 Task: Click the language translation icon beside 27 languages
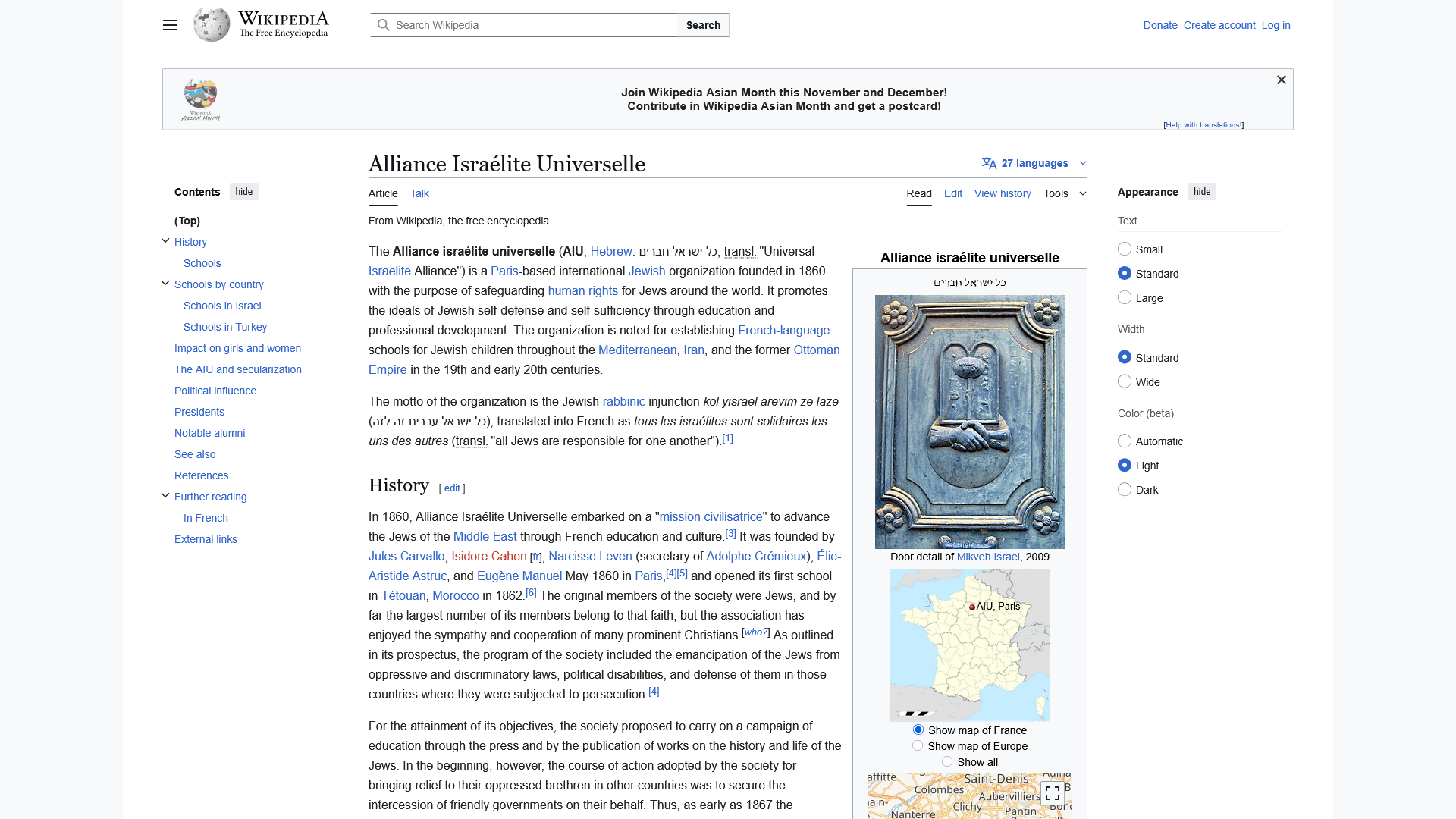point(989,163)
